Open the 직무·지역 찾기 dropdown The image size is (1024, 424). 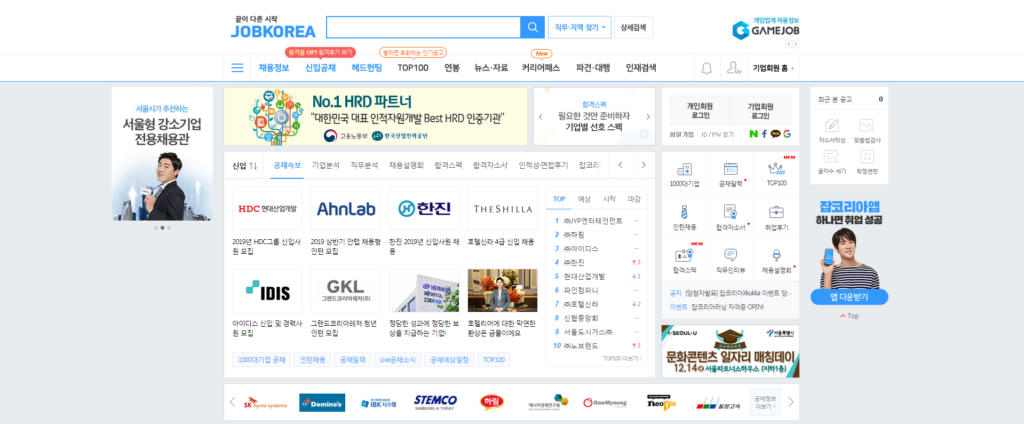[x=580, y=27]
